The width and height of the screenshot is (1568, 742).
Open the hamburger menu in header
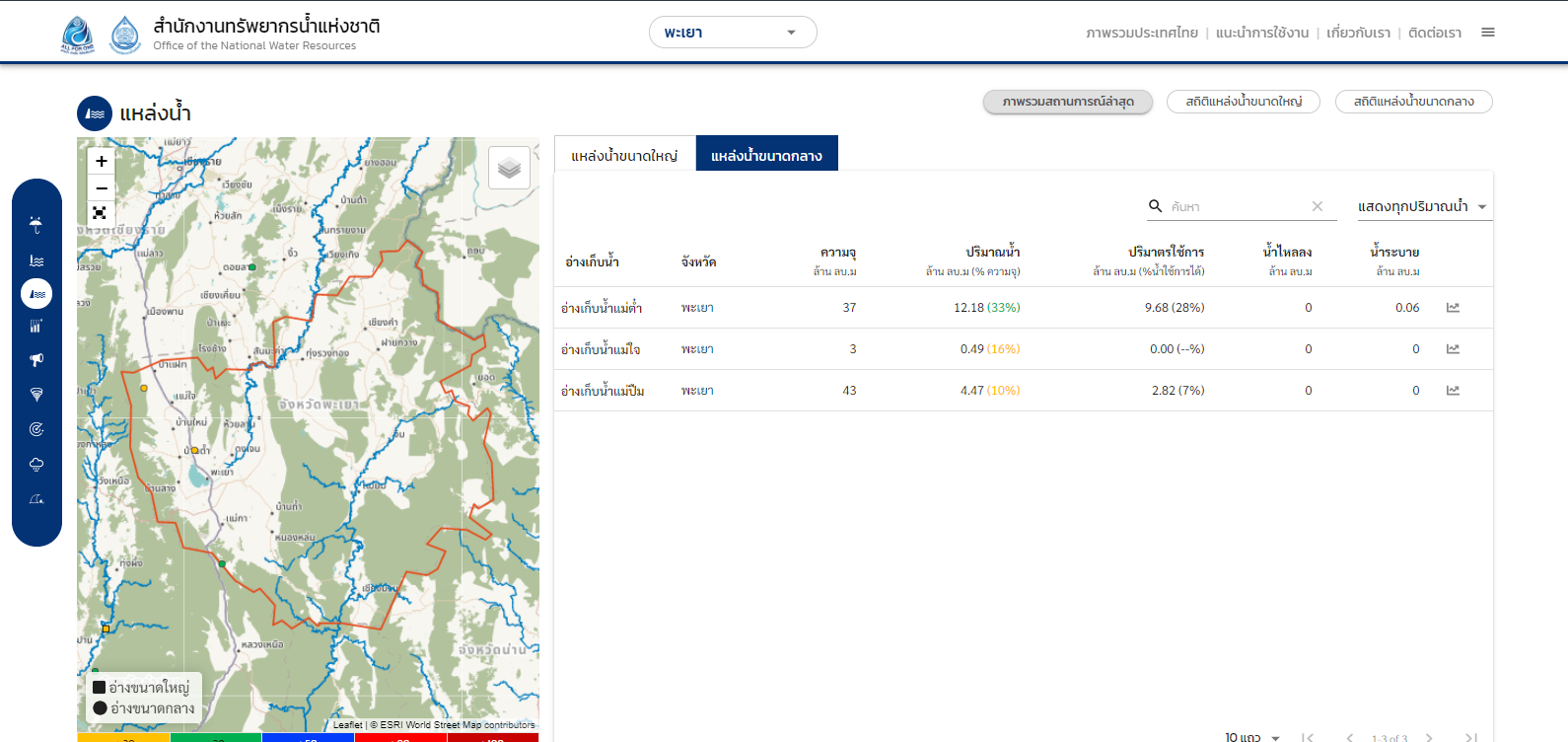(1488, 33)
